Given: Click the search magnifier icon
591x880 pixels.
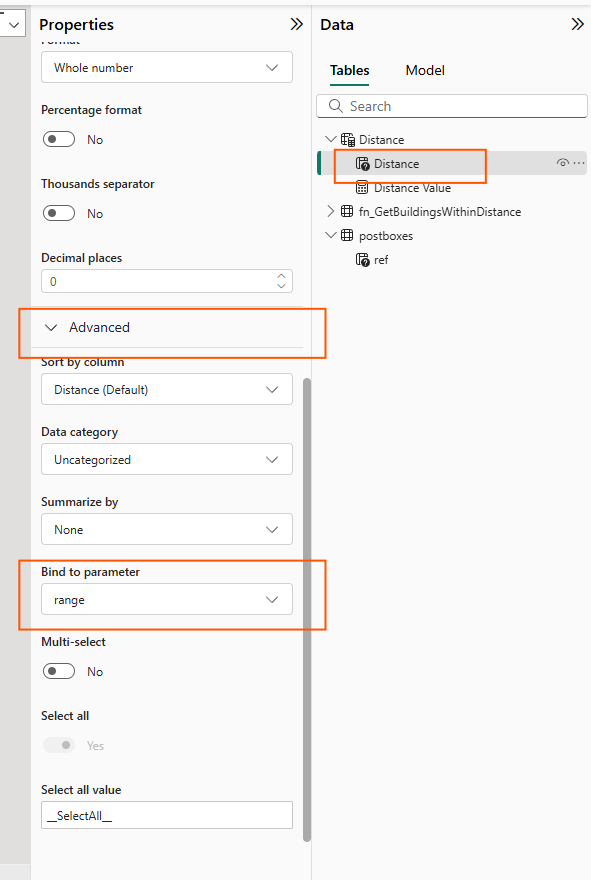Looking at the screenshot, I should click(336, 106).
